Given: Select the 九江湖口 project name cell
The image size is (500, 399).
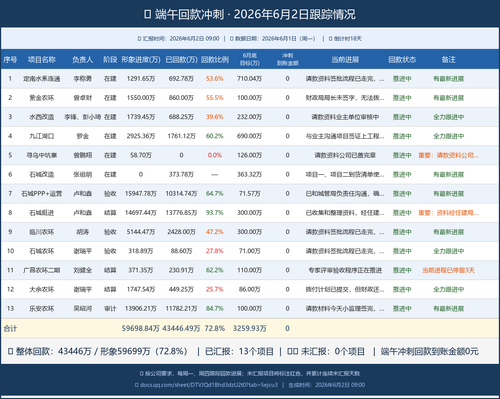Looking at the screenshot, I should 42,136.
